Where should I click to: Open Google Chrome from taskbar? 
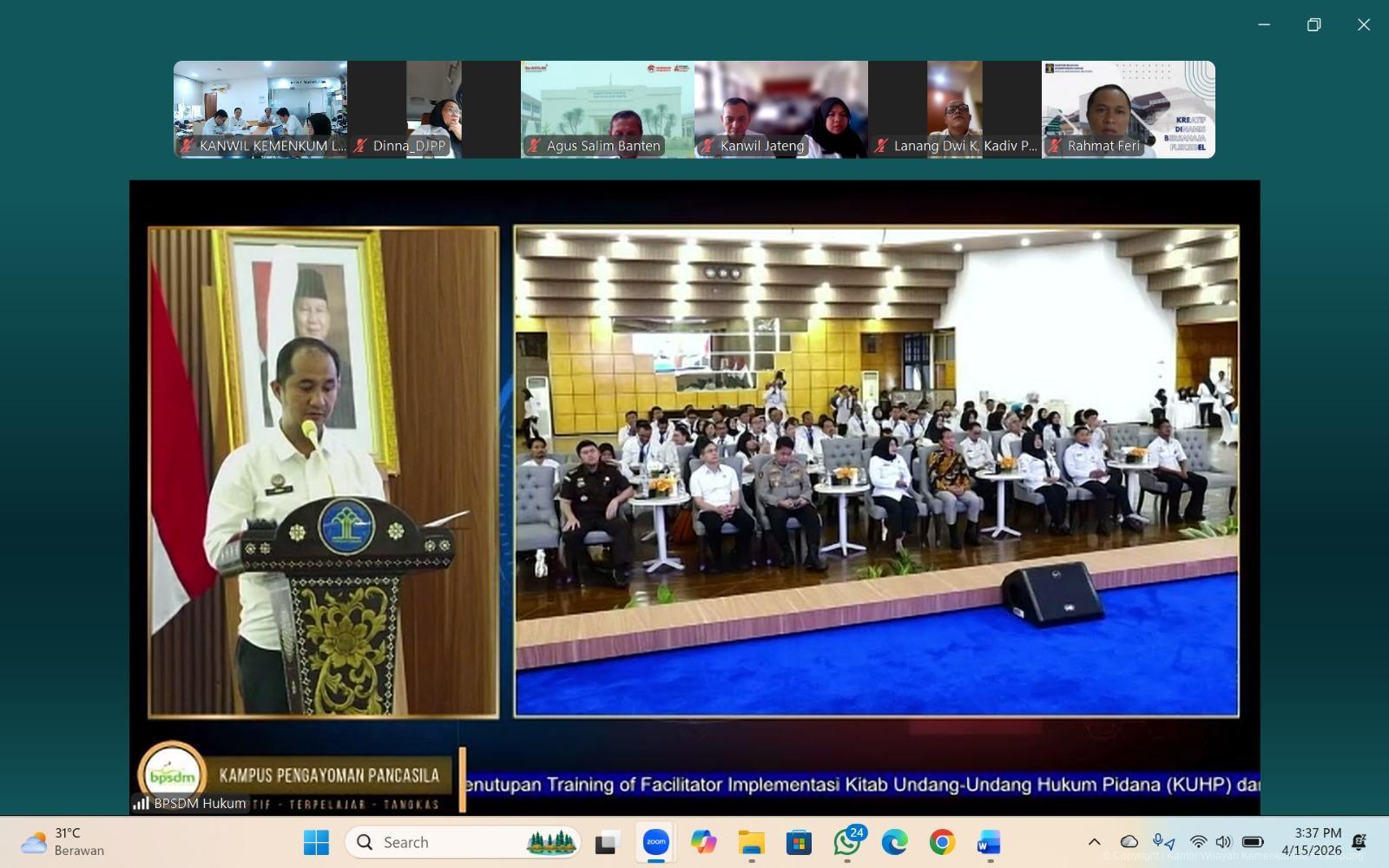pyautogui.click(x=942, y=842)
